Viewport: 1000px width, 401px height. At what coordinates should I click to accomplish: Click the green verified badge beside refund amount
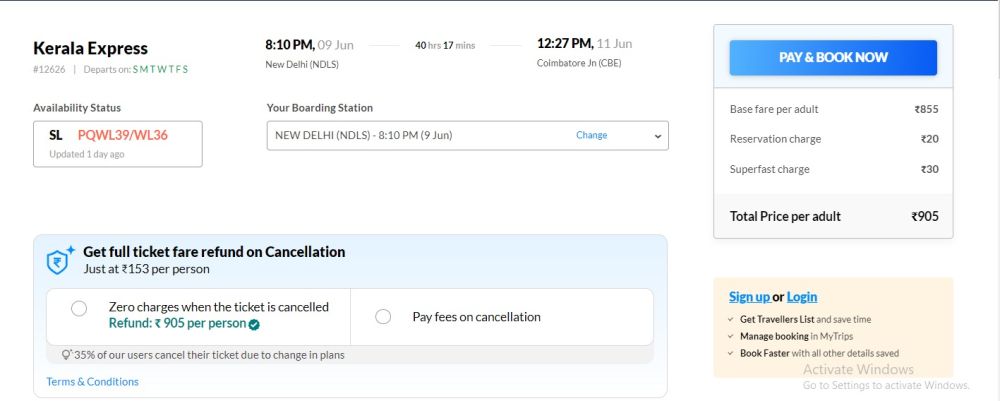tap(254, 324)
